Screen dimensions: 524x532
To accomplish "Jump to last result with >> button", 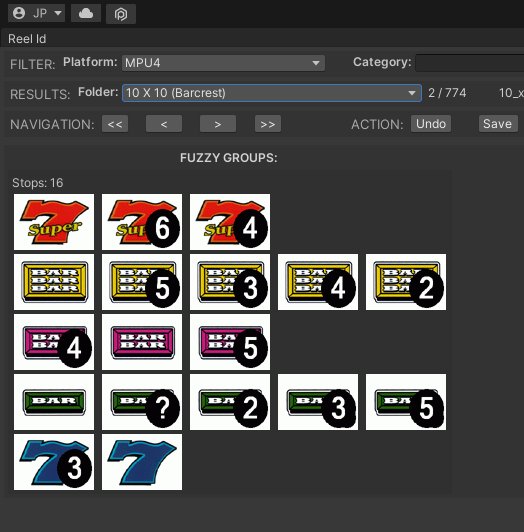I will [268, 124].
